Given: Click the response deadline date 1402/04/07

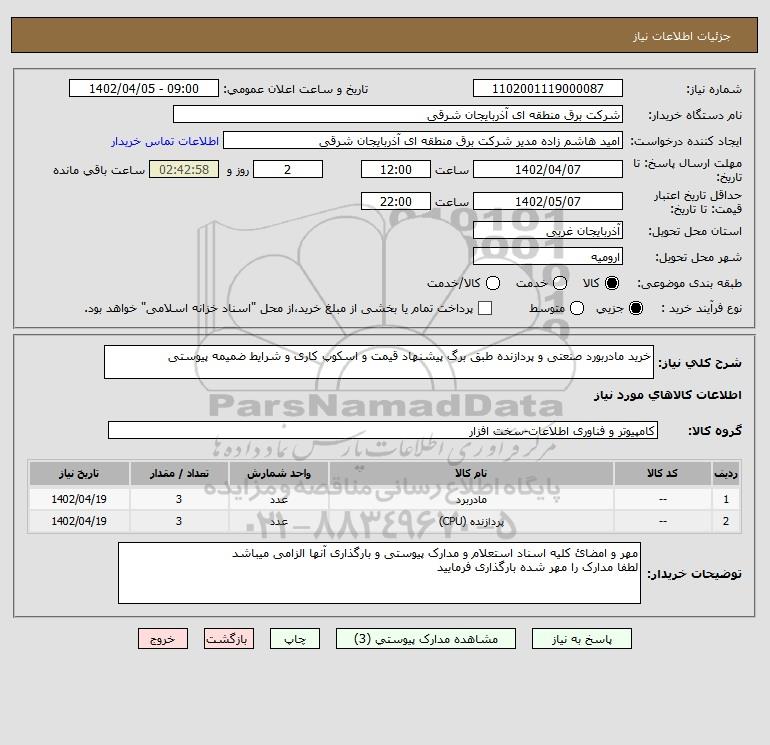Looking at the screenshot, I should pyautogui.click(x=548, y=169).
